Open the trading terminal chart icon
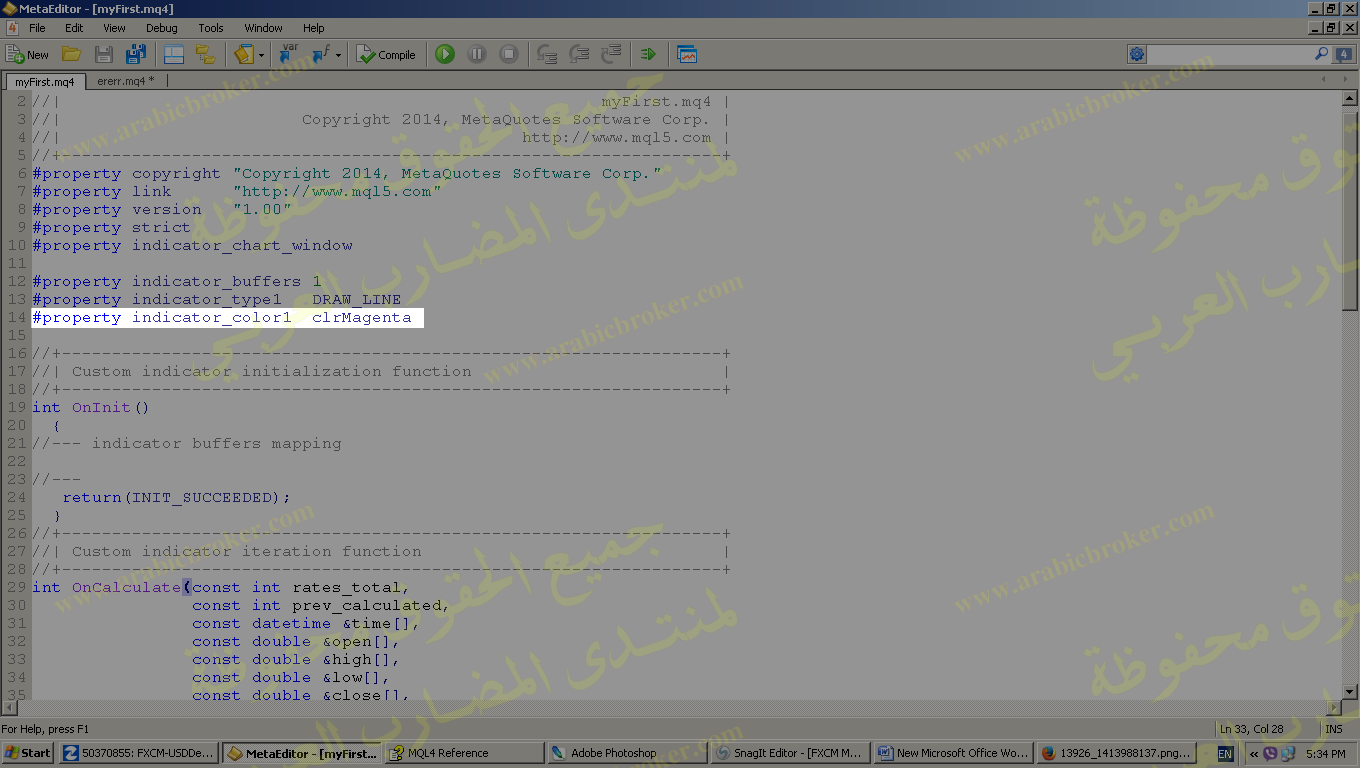1360x768 pixels. [687, 55]
